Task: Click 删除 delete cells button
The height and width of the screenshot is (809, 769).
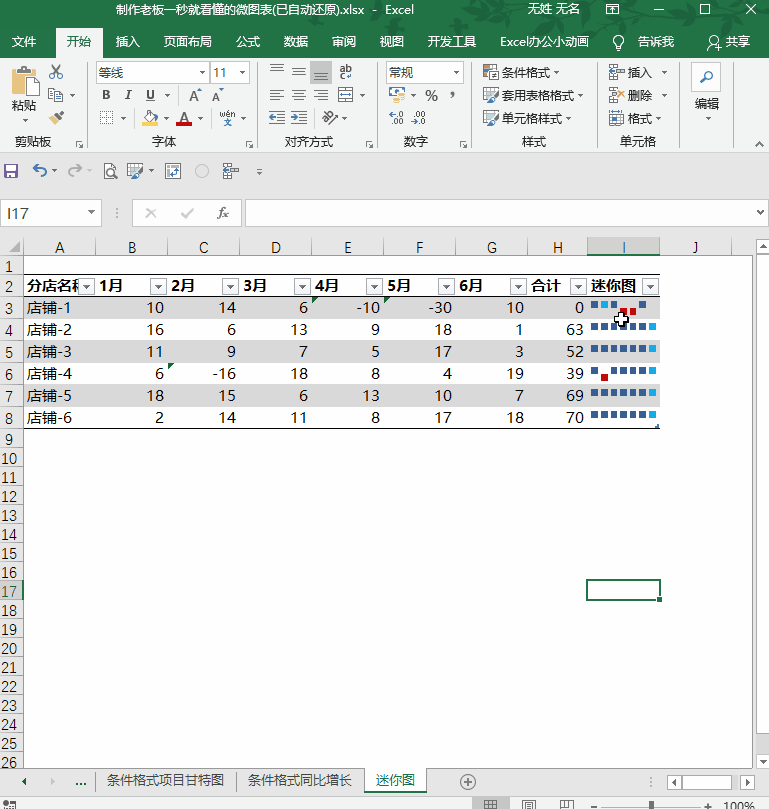Action: 631,95
